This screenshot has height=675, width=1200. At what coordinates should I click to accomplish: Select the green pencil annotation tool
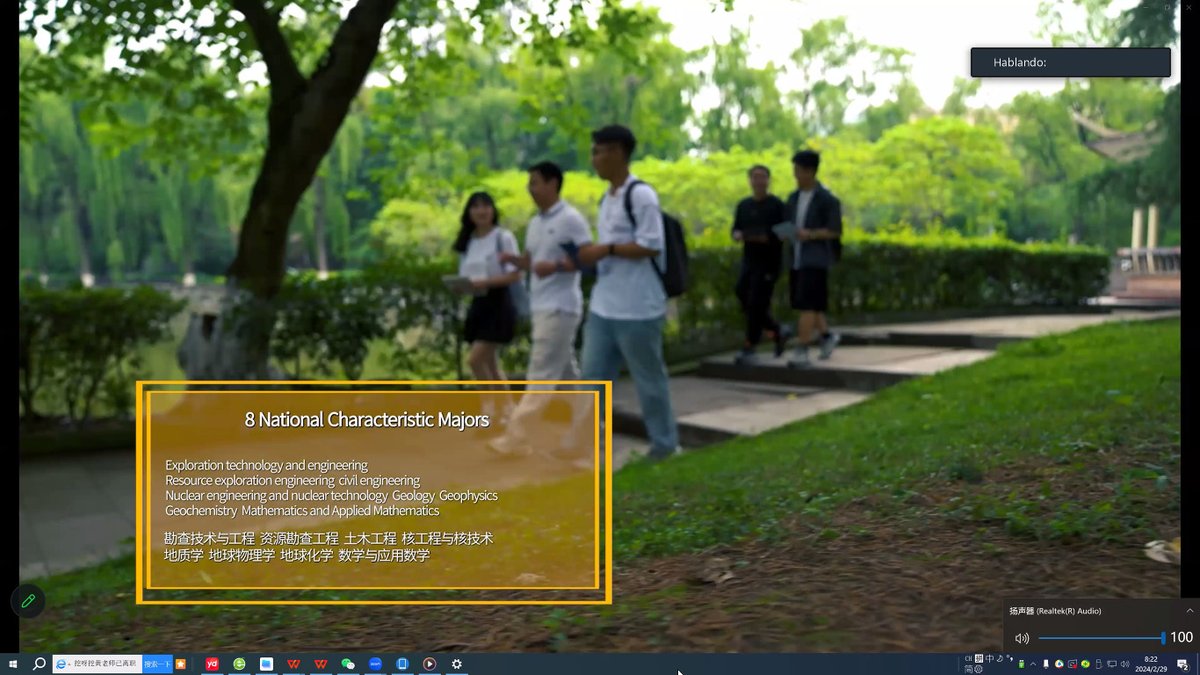pyautogui.click(x=27, y=600)
